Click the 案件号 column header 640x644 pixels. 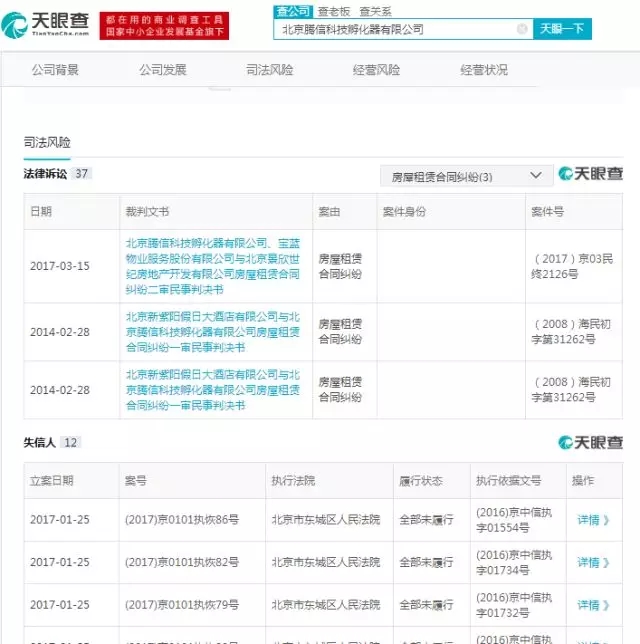[x=547, y=212]
